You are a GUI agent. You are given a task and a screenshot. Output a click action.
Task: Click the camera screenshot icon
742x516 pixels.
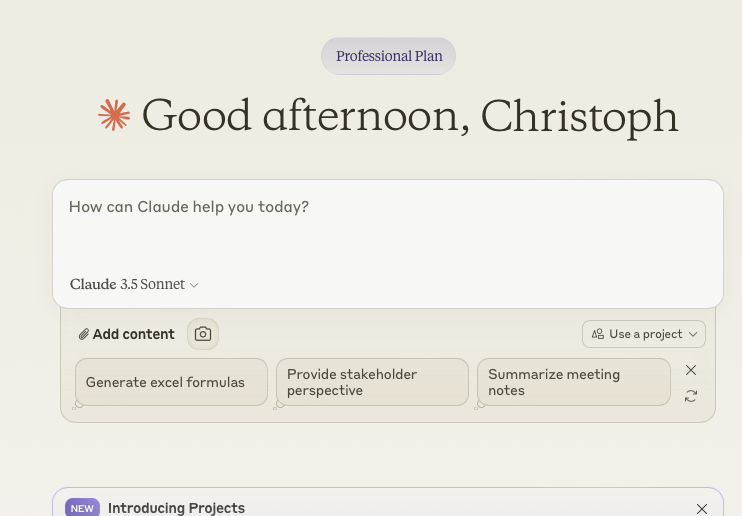(x=203, y=334)
